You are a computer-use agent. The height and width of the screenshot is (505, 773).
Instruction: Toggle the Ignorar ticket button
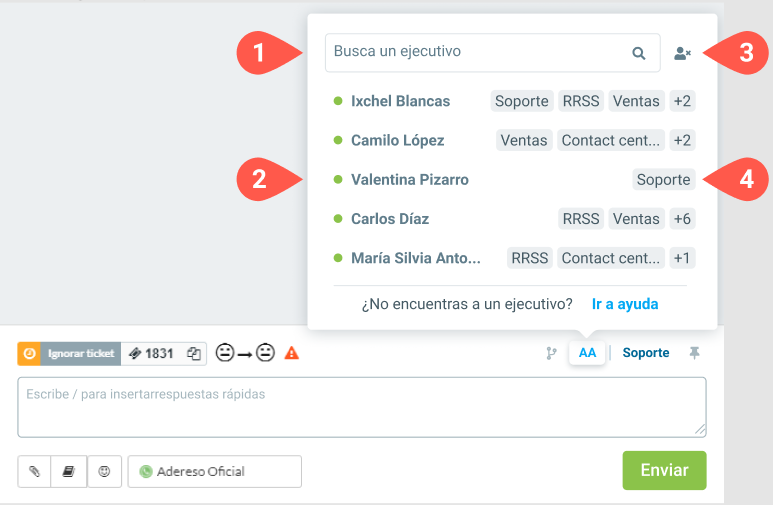click(69, 353)
